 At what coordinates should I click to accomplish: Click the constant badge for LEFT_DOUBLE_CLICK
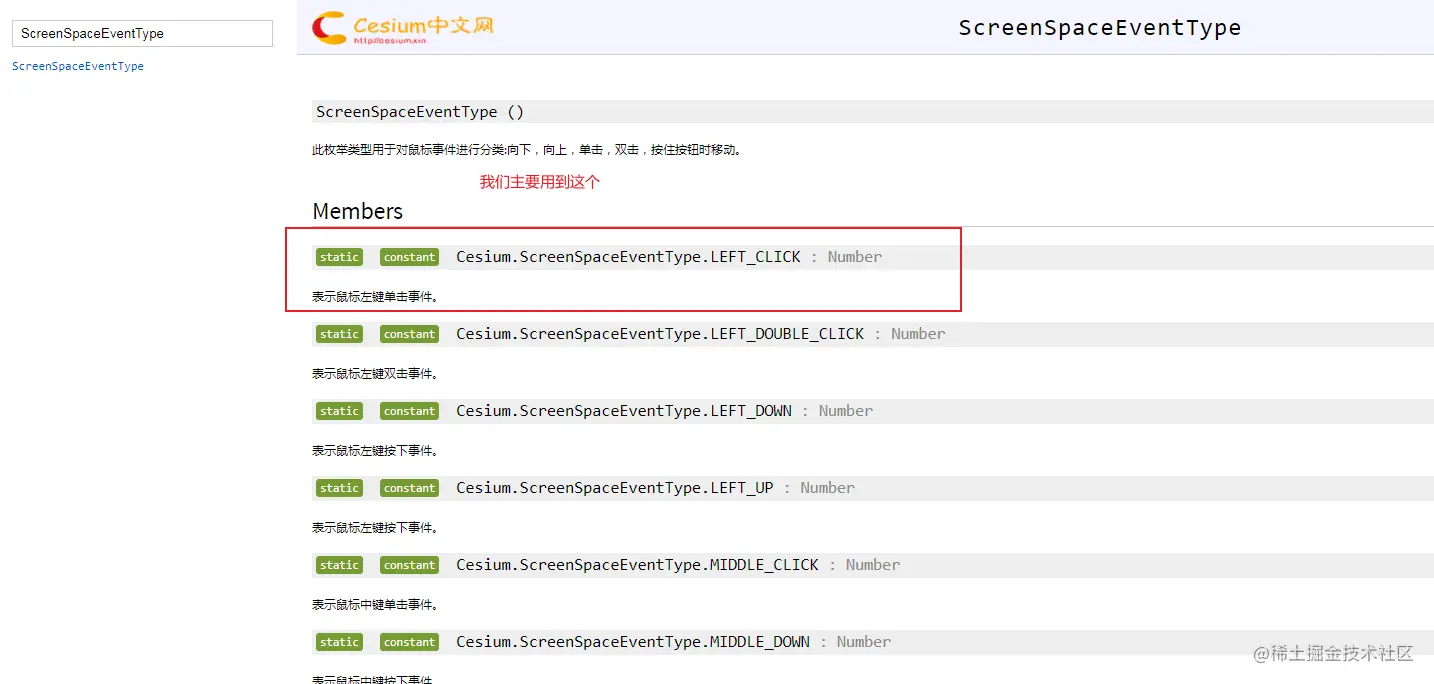click(409, 334)
